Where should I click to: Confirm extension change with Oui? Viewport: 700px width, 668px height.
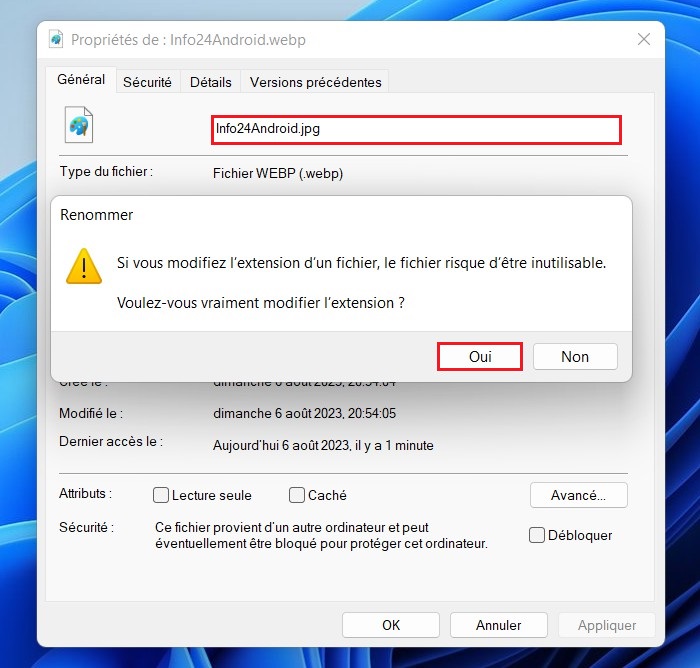[x=480, y=356]
